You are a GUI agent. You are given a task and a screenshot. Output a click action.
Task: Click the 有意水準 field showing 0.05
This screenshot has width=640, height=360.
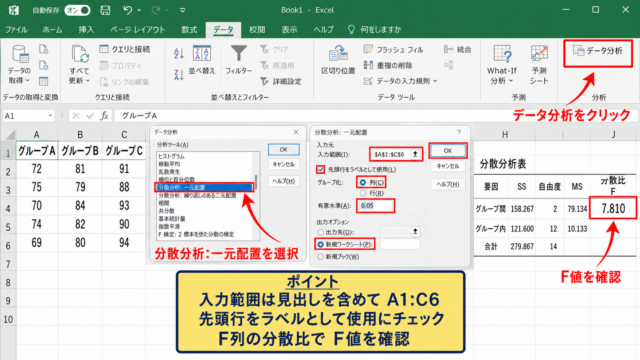(376, 206)
